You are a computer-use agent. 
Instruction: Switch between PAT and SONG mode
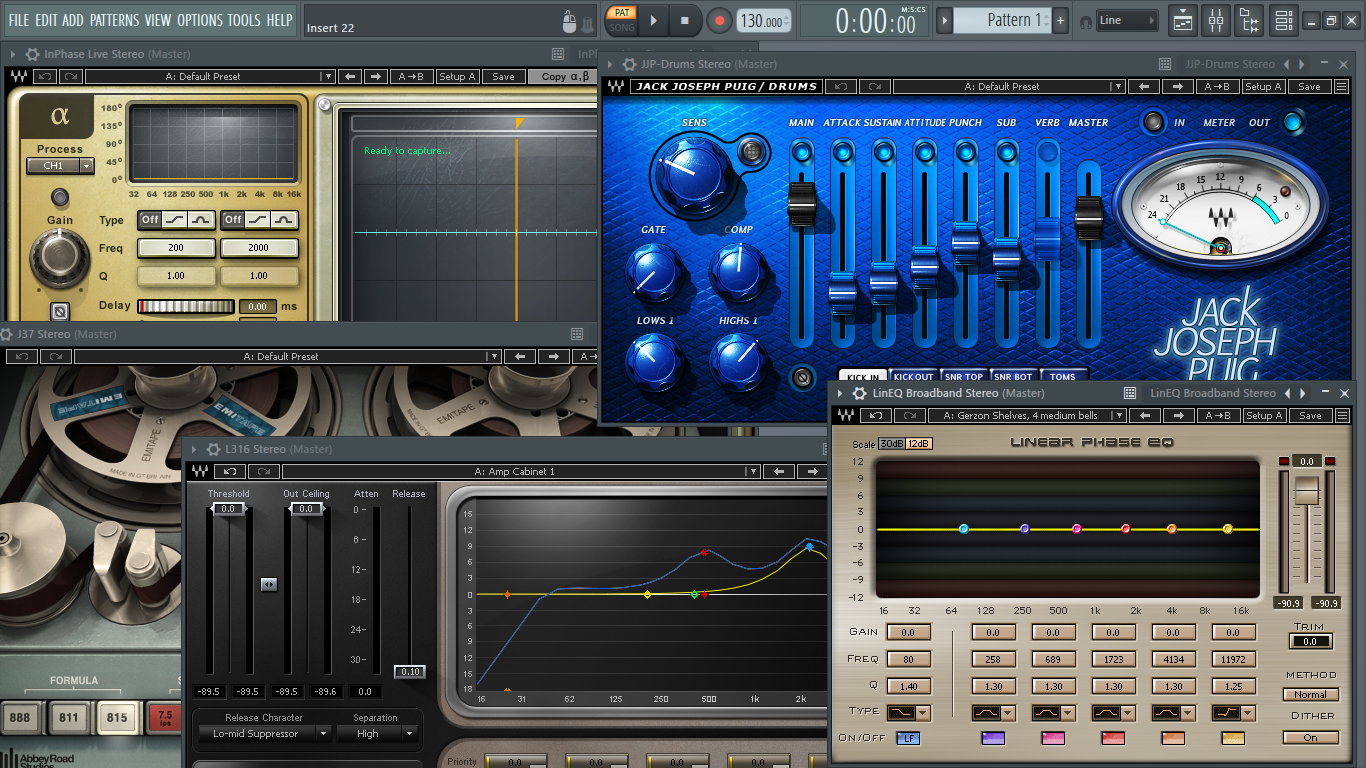tap(622, 20)
